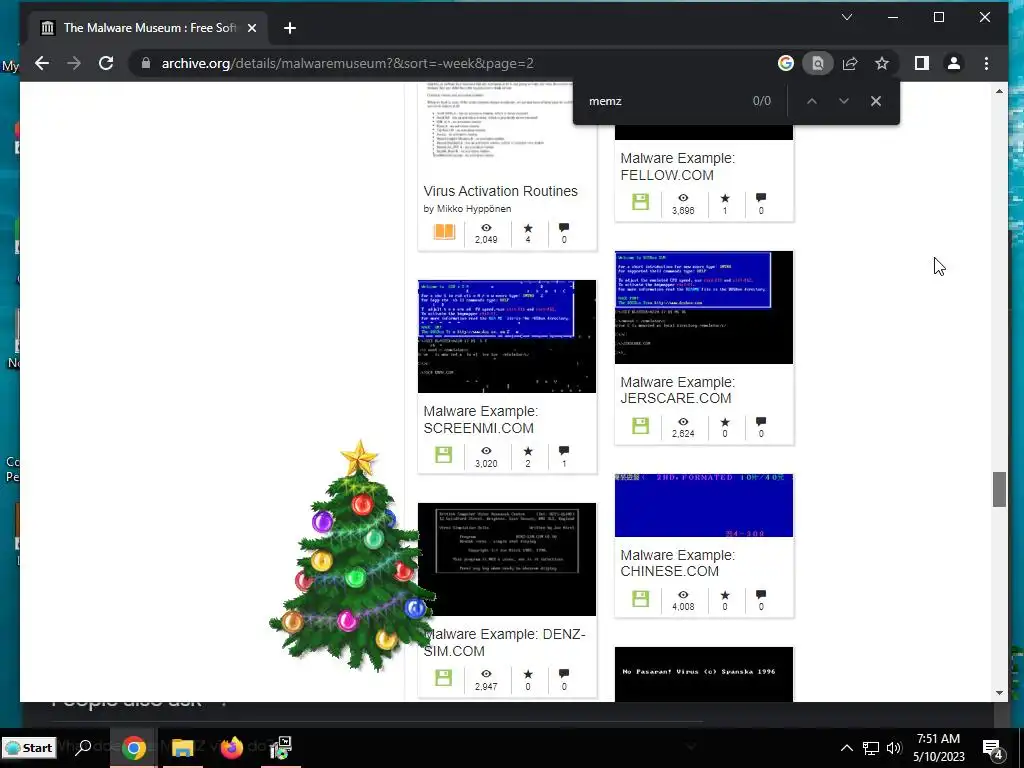Click the floppy icon under SCREENMI.COM
Image resolution: width=1024 pixels, height=768 pixels.
click(443, 455)
